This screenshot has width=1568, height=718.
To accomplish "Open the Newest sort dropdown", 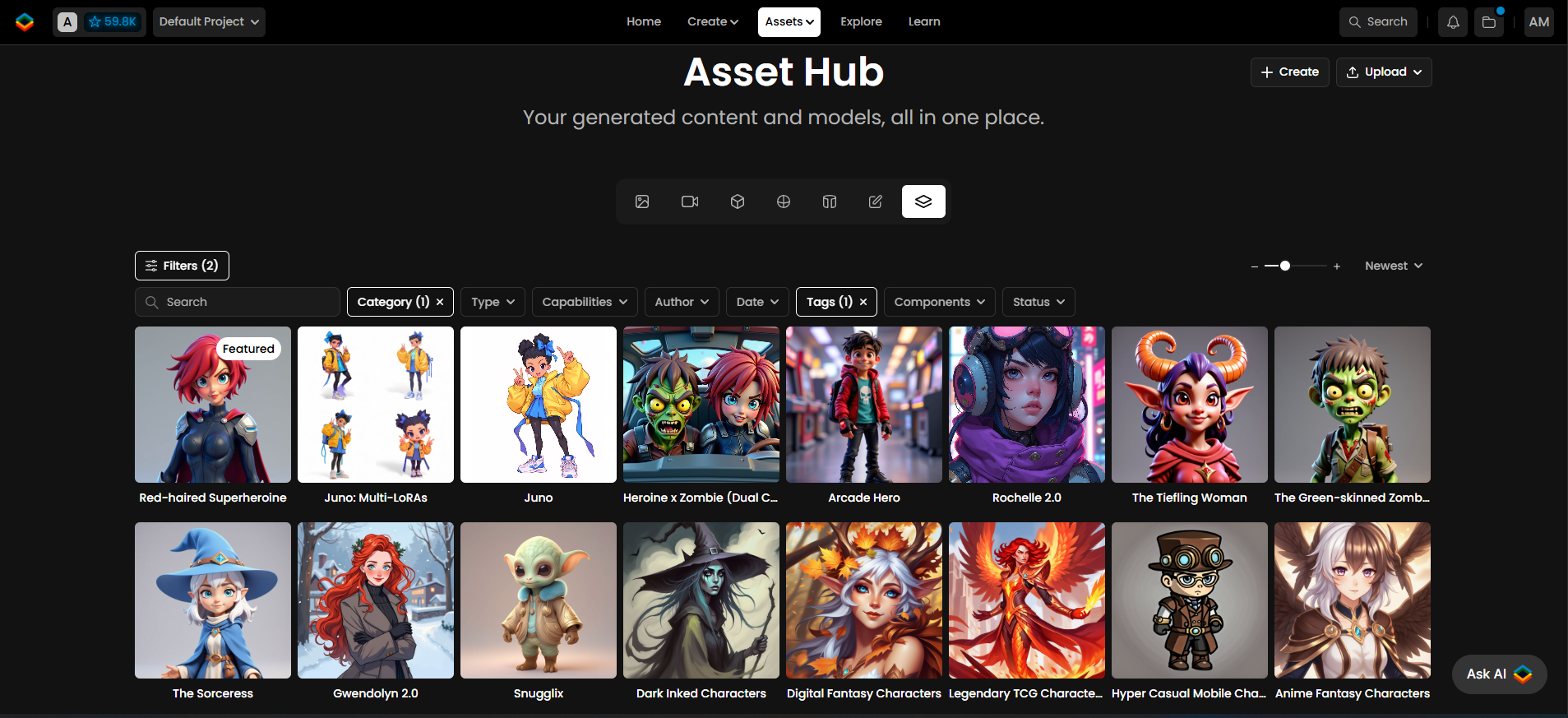I will pos(1394,266).
